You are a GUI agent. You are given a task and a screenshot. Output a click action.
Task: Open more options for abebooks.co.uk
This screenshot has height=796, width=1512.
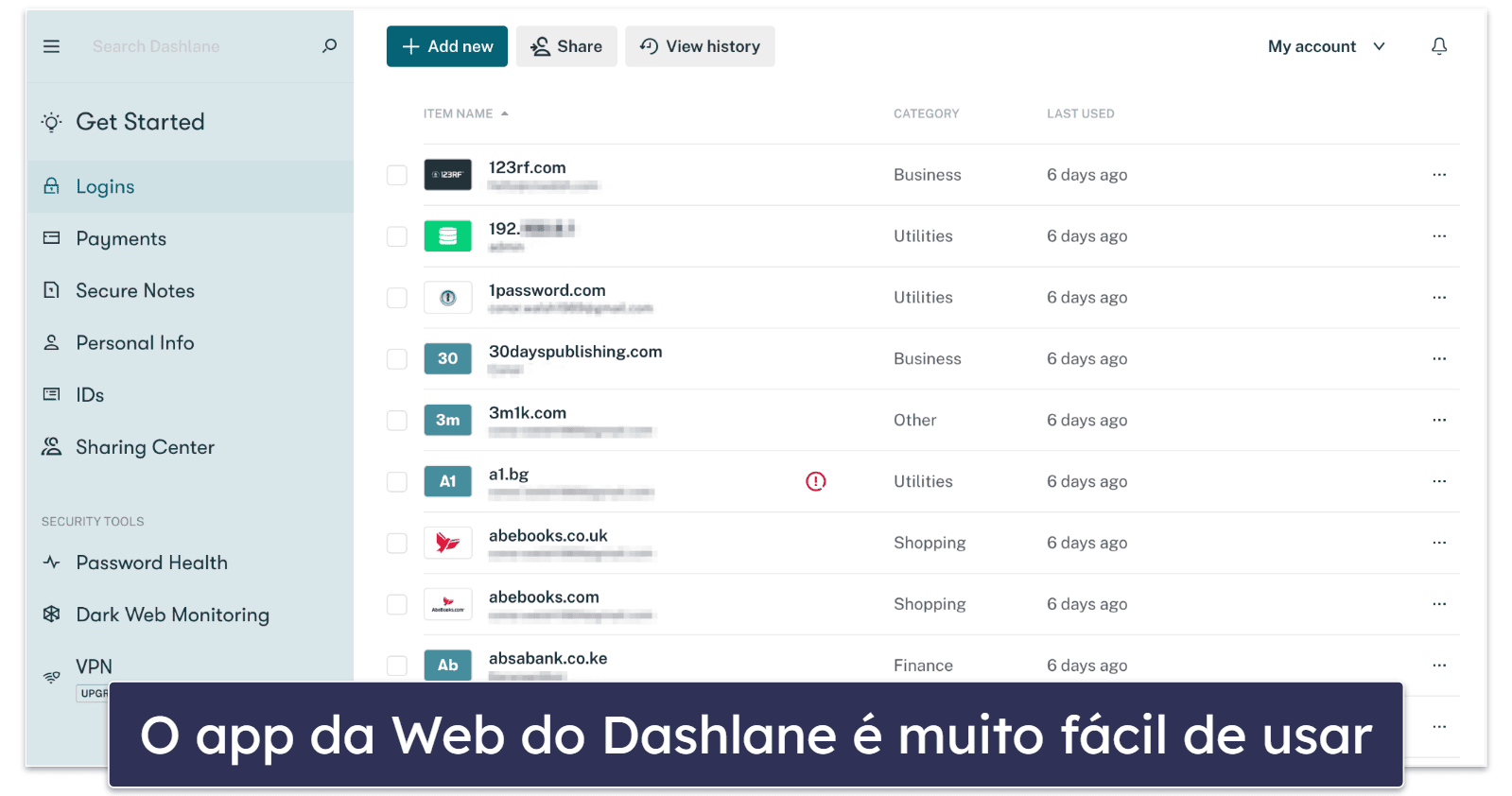(x=1438, y=543)
